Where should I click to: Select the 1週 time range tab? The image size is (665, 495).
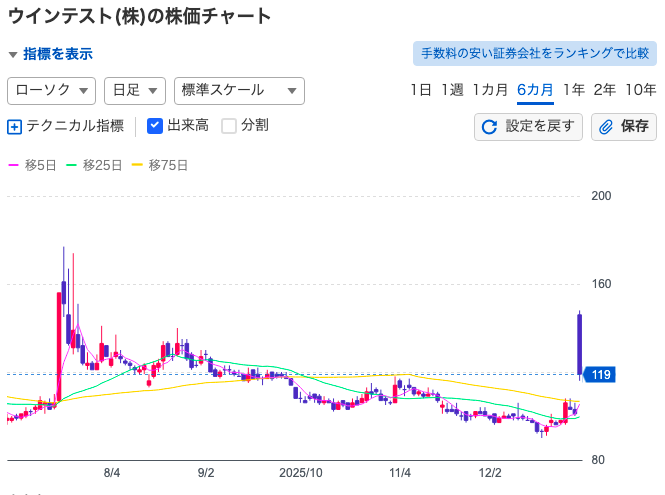coord(452,90)
